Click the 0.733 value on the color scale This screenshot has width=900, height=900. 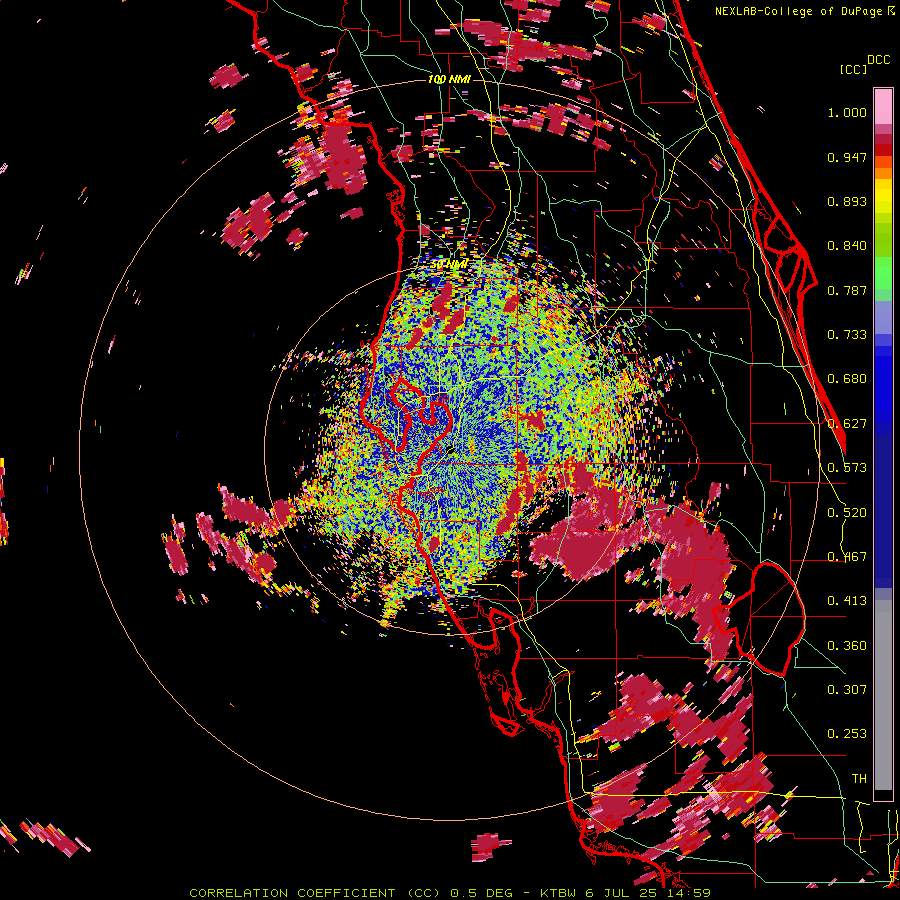point(847,335)
